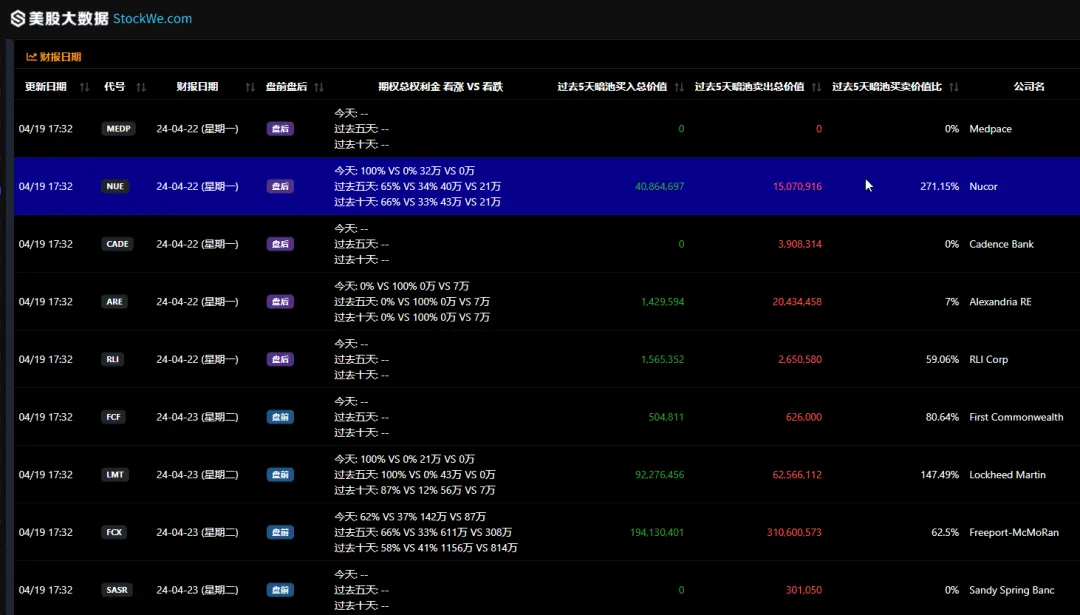The image size is (1080, 615).
Task: Sort by 财报日期 column arrows
Action: [250, 87]
